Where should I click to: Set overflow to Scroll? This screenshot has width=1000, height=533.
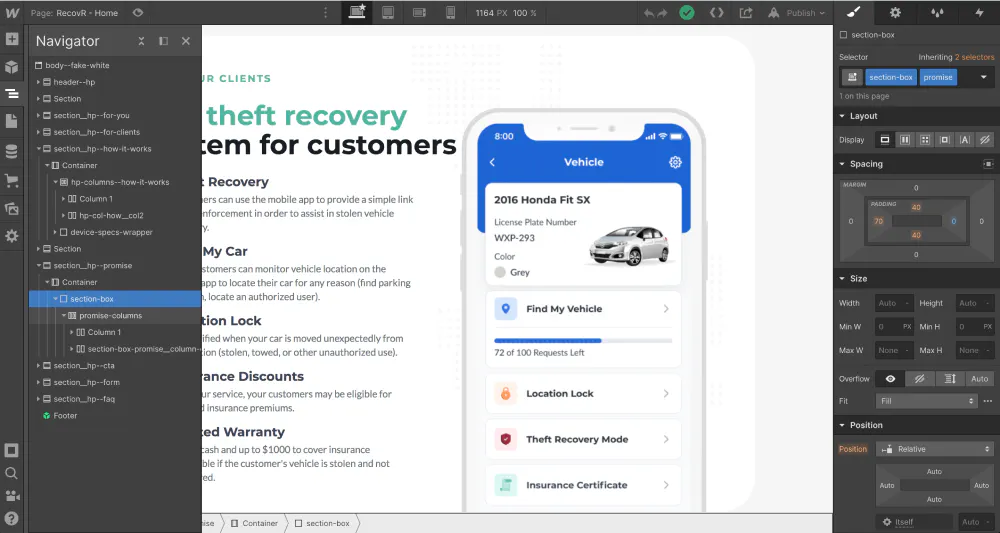950,379
